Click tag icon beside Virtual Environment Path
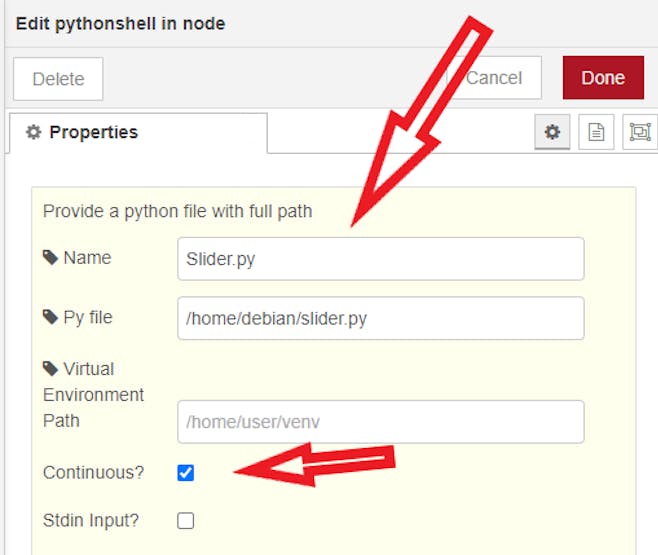658x555 pixels. [50, 369]
